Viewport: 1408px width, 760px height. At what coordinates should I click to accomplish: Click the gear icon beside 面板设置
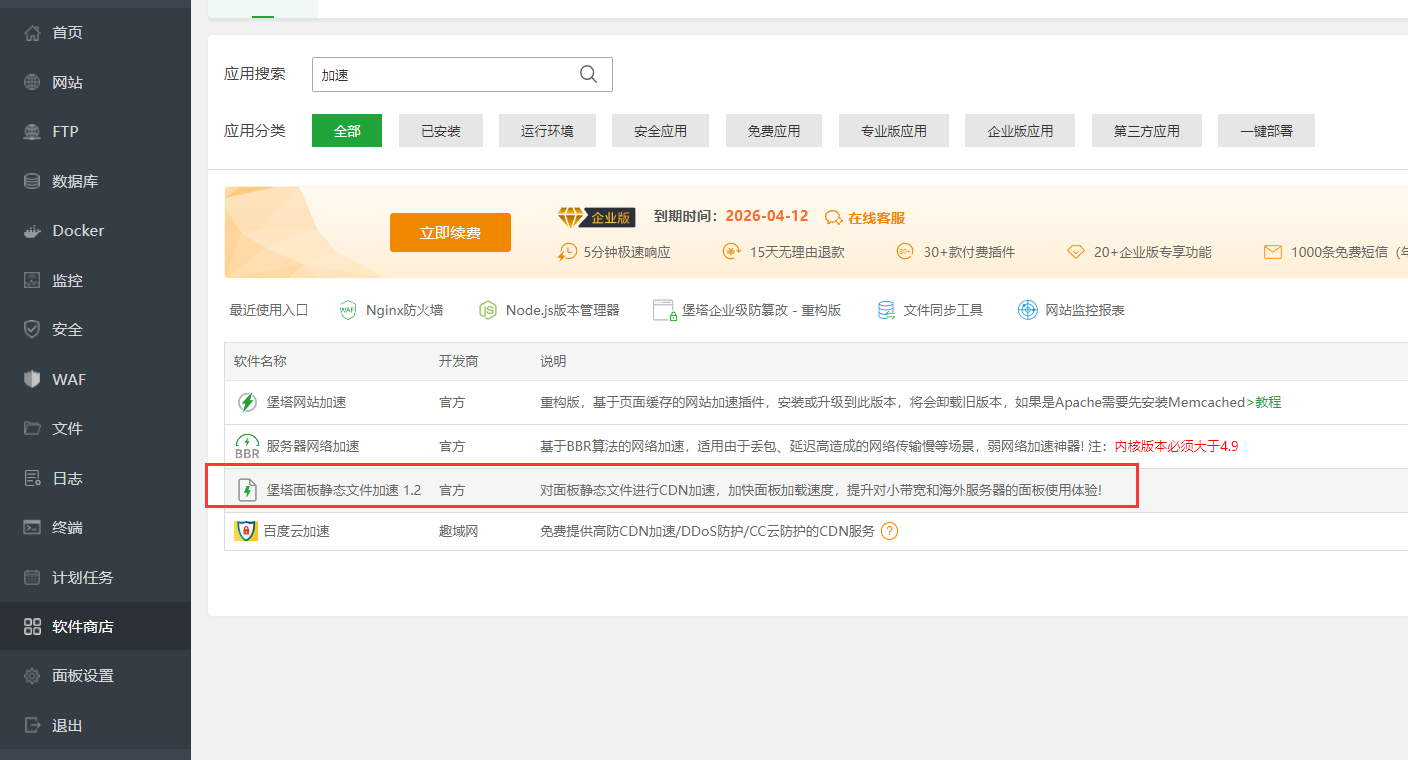32,676
